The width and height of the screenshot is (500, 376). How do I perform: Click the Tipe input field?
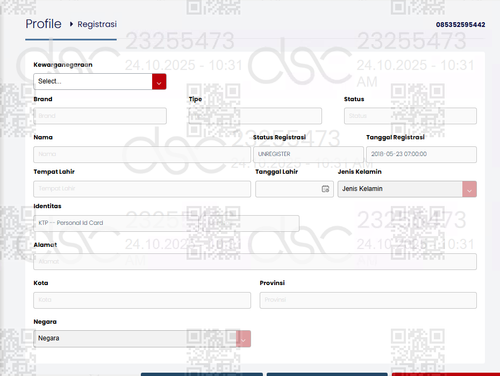click(255, 116)
